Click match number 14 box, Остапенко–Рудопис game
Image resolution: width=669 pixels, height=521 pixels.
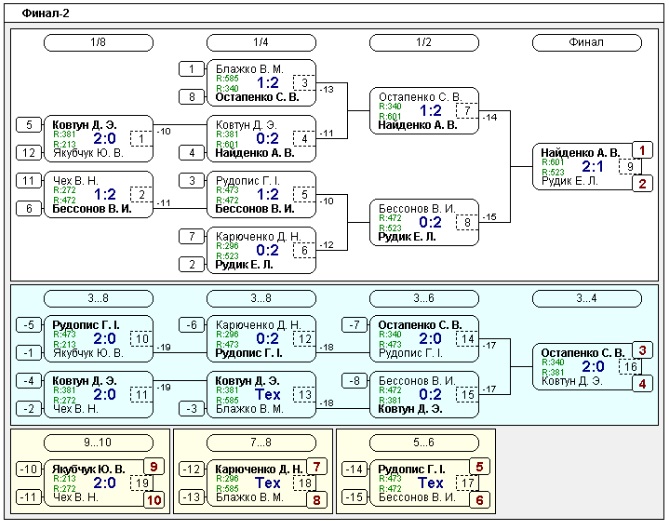(467, 339)
